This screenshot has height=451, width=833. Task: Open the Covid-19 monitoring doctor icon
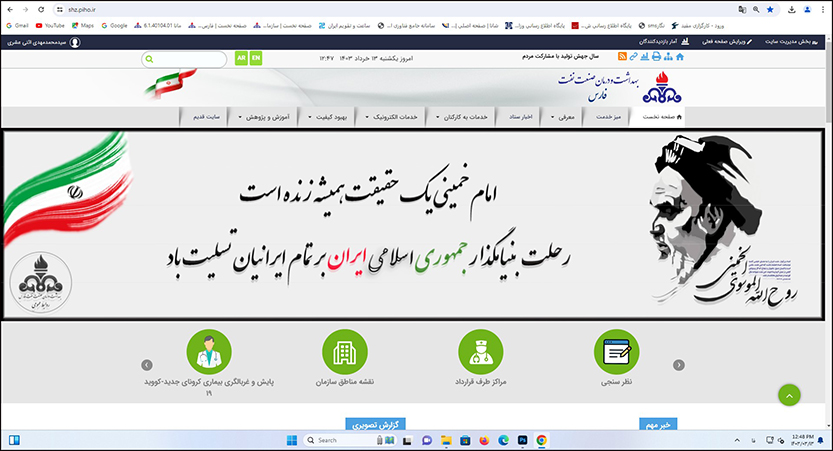[x=209, y=352]
